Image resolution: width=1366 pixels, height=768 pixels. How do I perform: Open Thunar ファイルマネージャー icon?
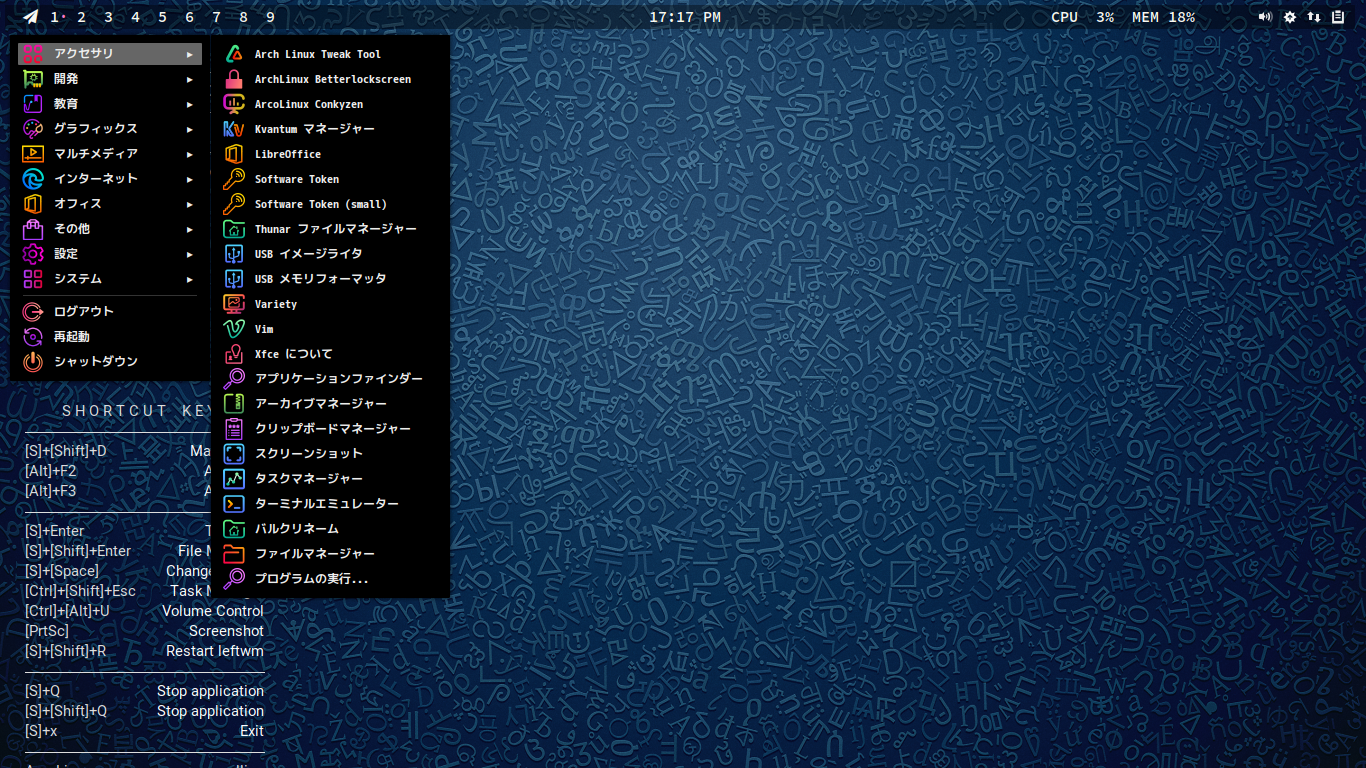pos(234,229)
